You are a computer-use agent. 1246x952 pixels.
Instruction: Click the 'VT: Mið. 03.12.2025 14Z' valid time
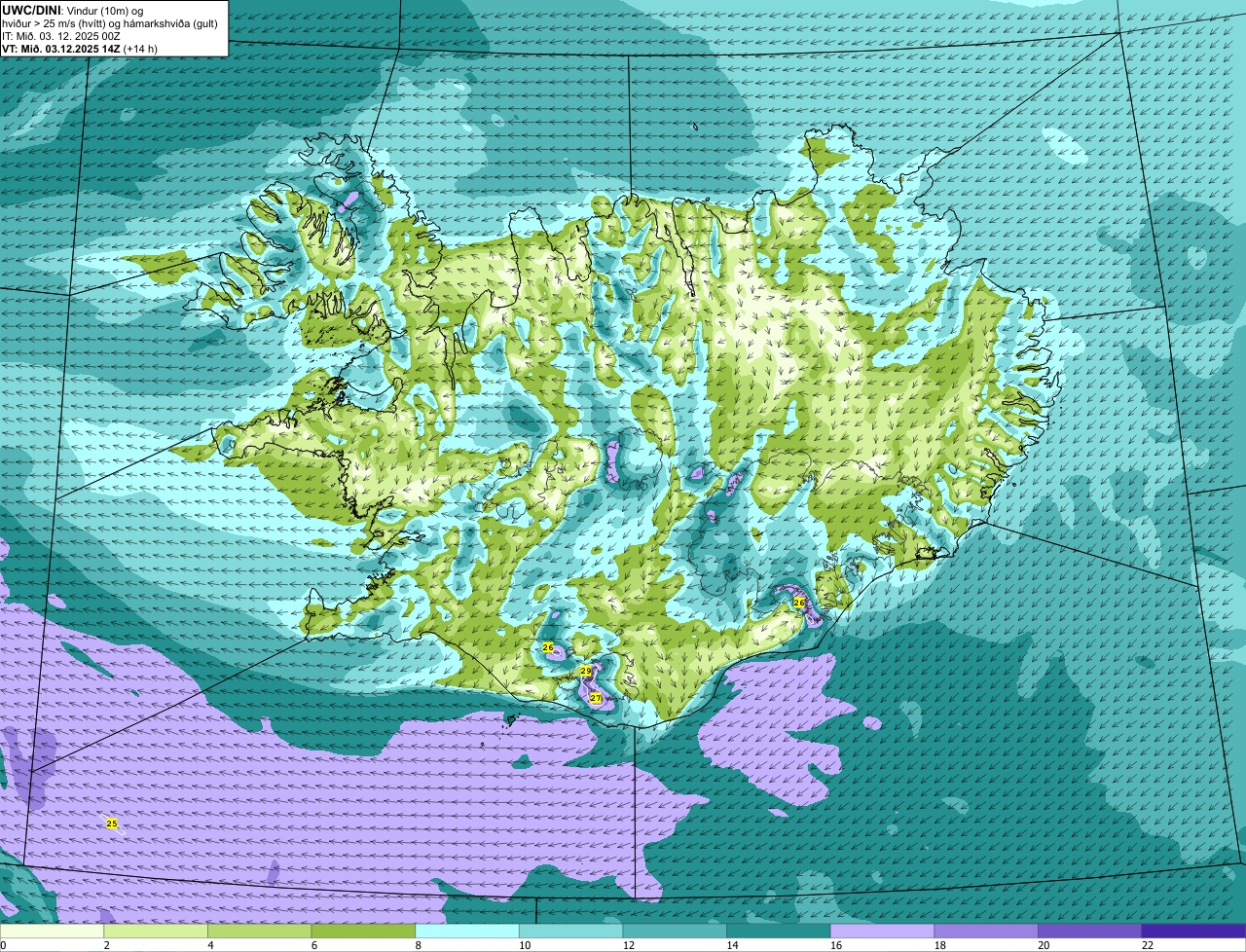tap(60, 49)
